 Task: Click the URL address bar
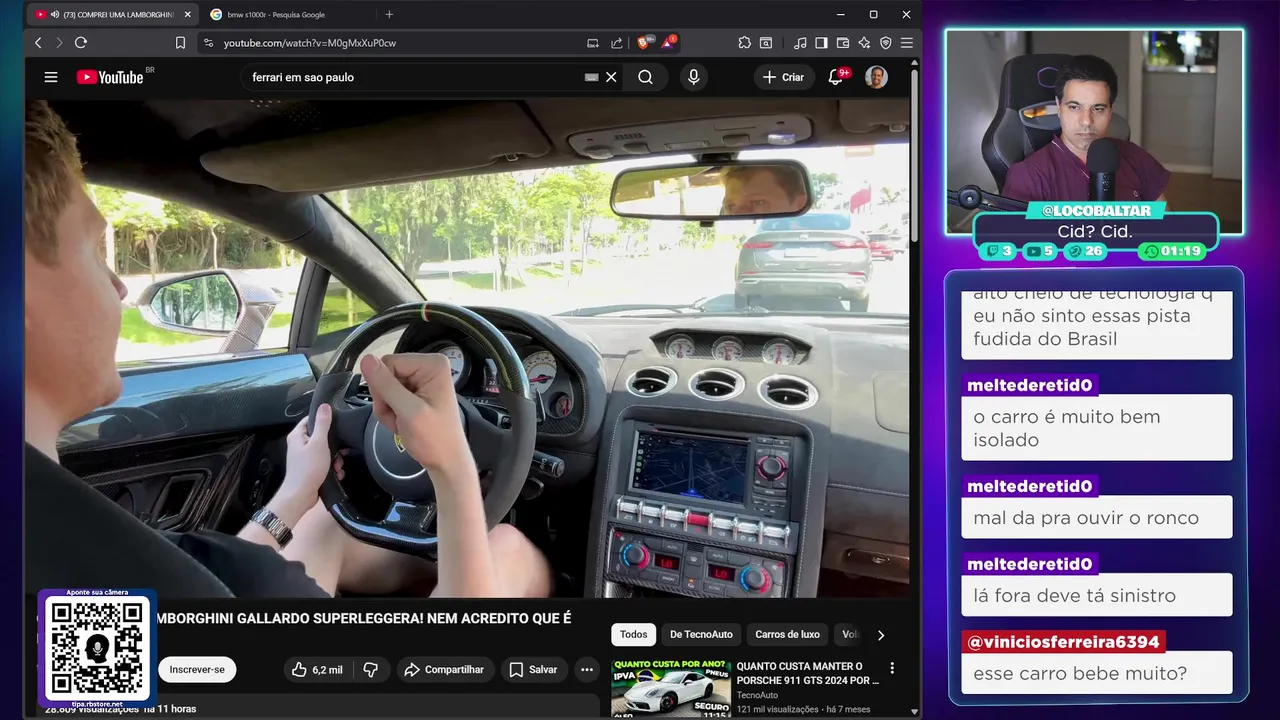click(x=400, y=43)
